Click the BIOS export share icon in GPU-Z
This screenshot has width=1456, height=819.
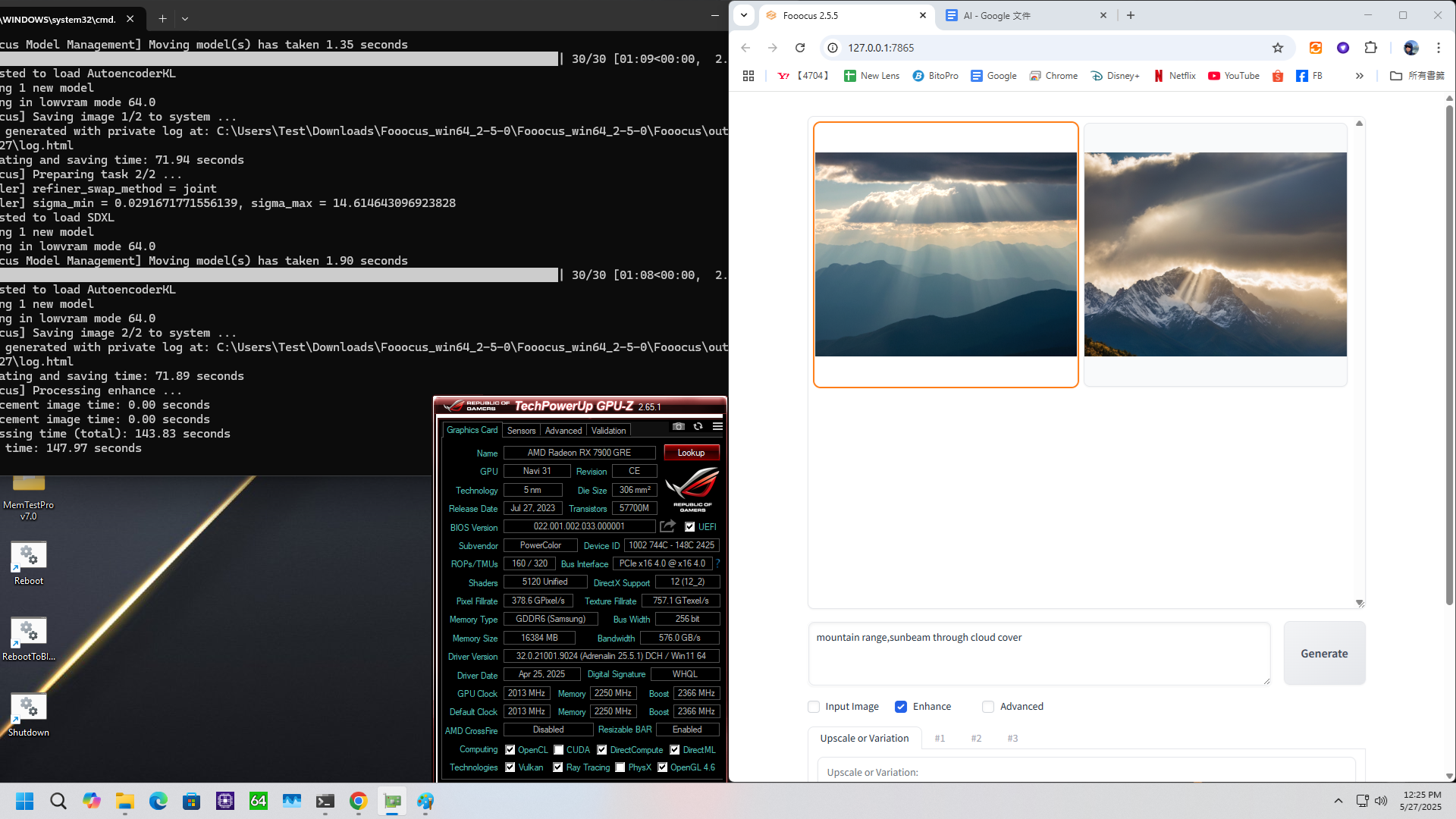coord(667,526)
